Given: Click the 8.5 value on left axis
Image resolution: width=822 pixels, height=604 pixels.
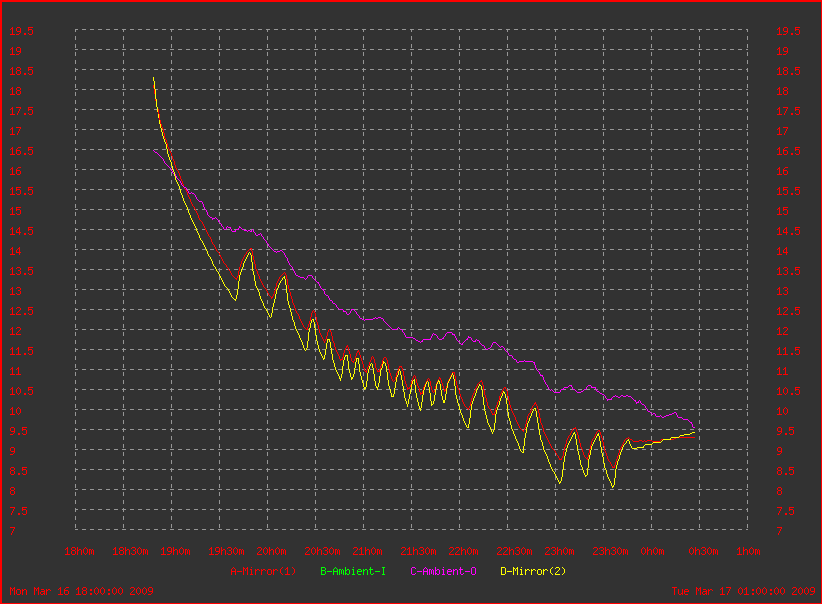Looking at the screenshot, I should click(x=18, y=471).
